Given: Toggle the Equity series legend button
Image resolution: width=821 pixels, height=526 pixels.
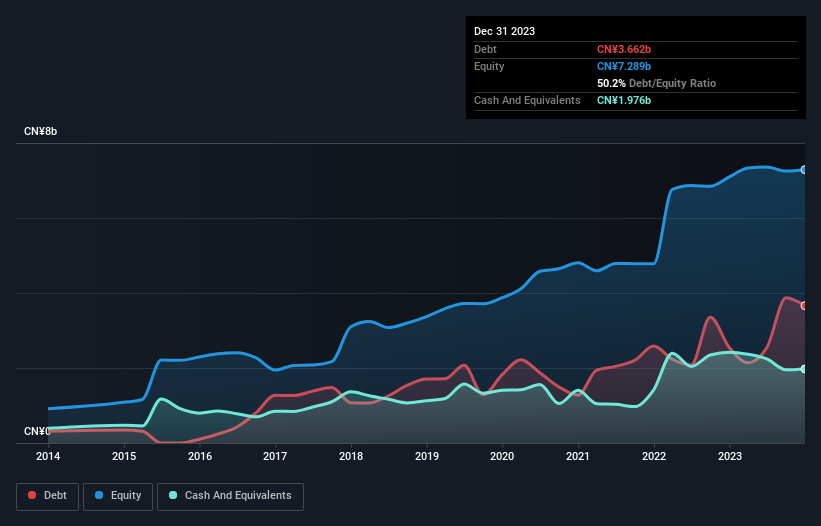Looking at the screenshot, I should click(x=118, y=496).
